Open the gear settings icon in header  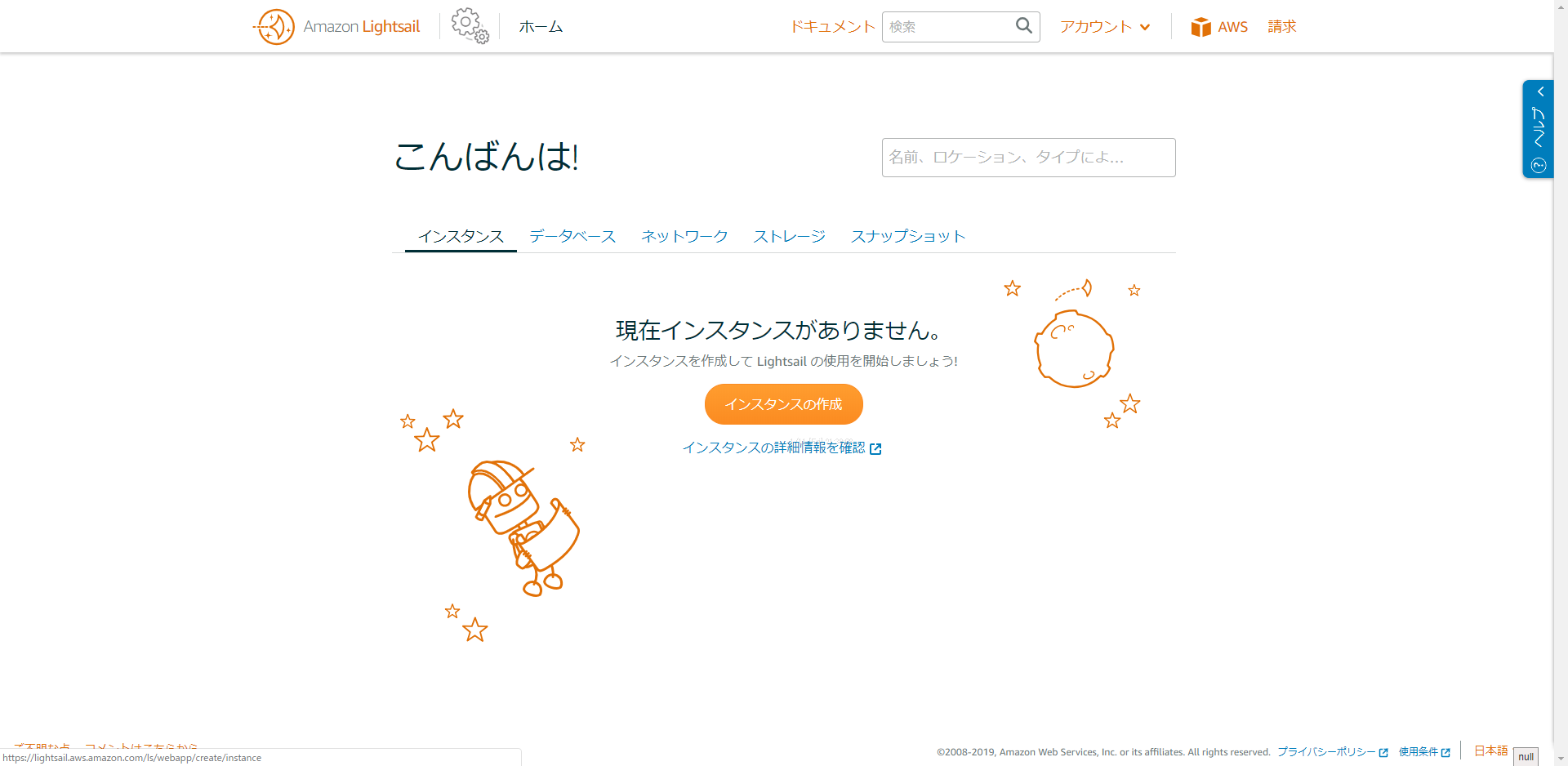(470, 26)
